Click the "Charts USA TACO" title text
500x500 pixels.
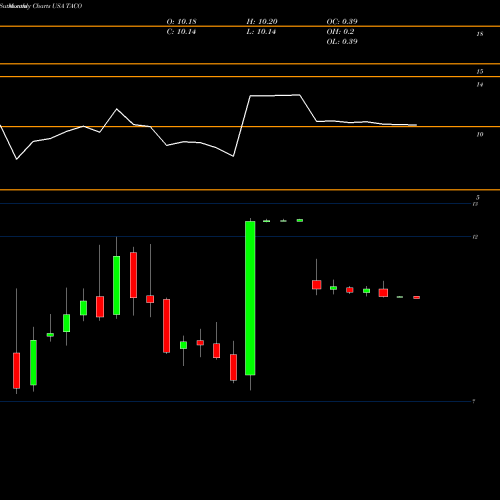[57, 6]
